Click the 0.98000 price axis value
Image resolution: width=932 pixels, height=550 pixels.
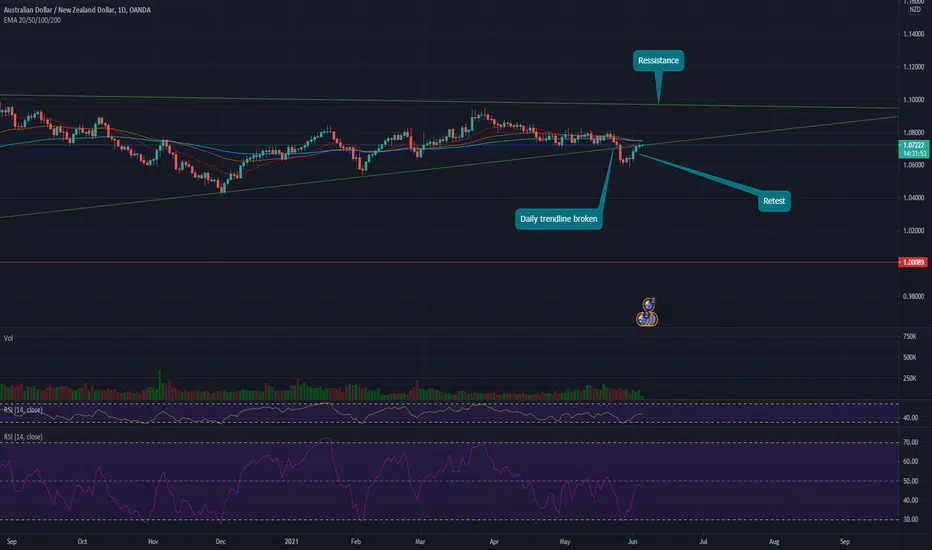coord(914,296)
